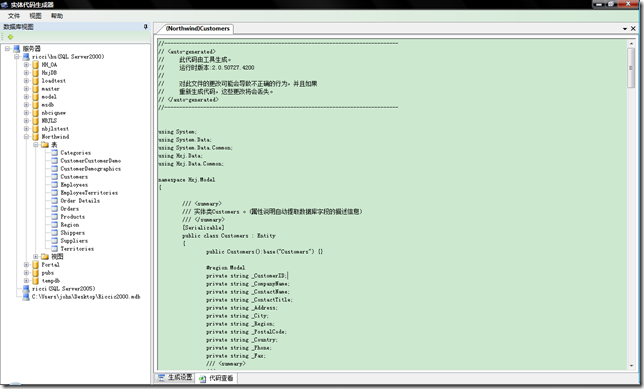This screenshot has height=389, width=644.
Task: Switch to the 代码查看 tab
Action: (216, 378)
